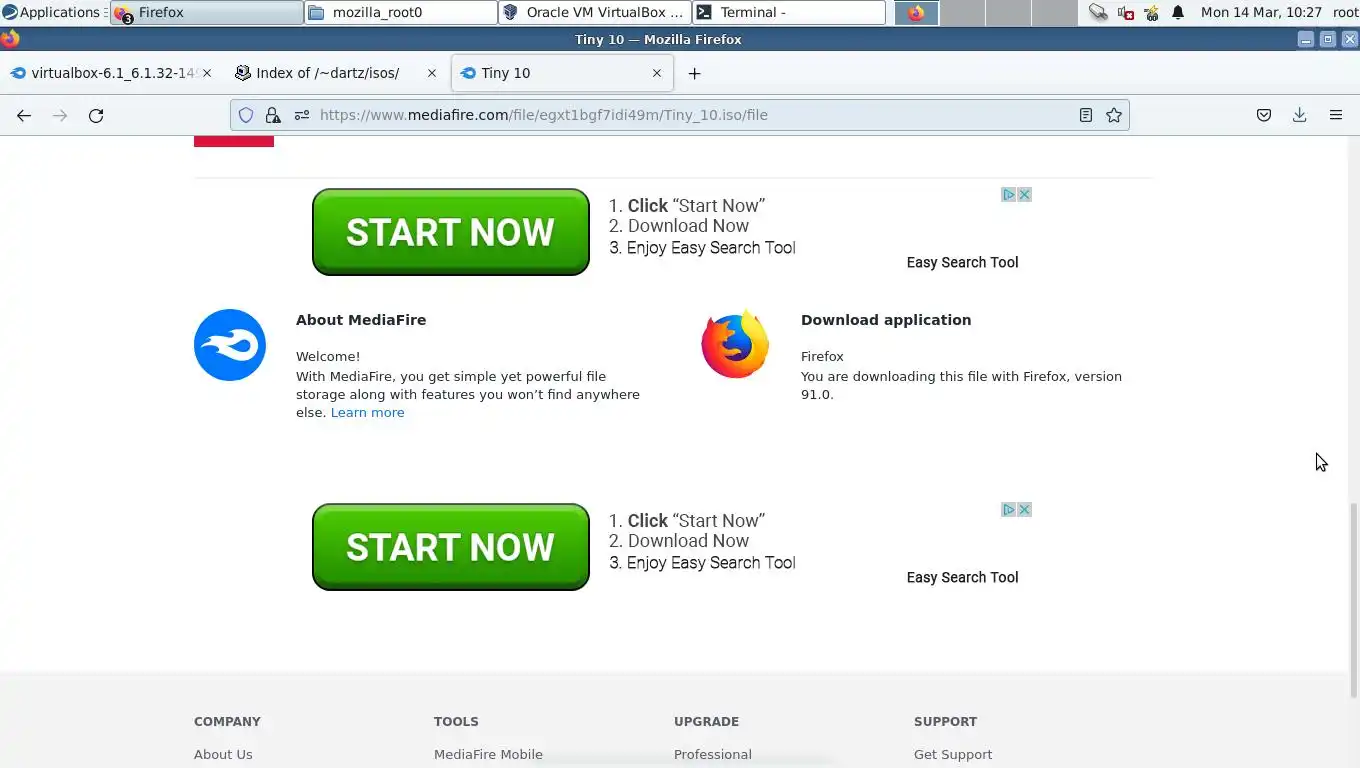Screen dimensions: 1360x768
Task: Click the About MediaFire heading
Action: tap(361, 320)
